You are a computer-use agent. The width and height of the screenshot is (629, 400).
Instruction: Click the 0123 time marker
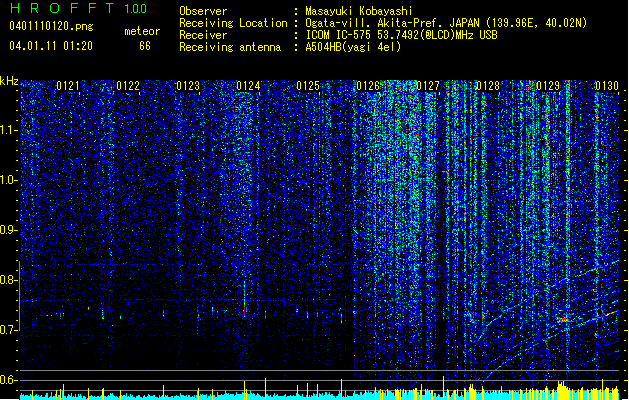coord(188,86)
